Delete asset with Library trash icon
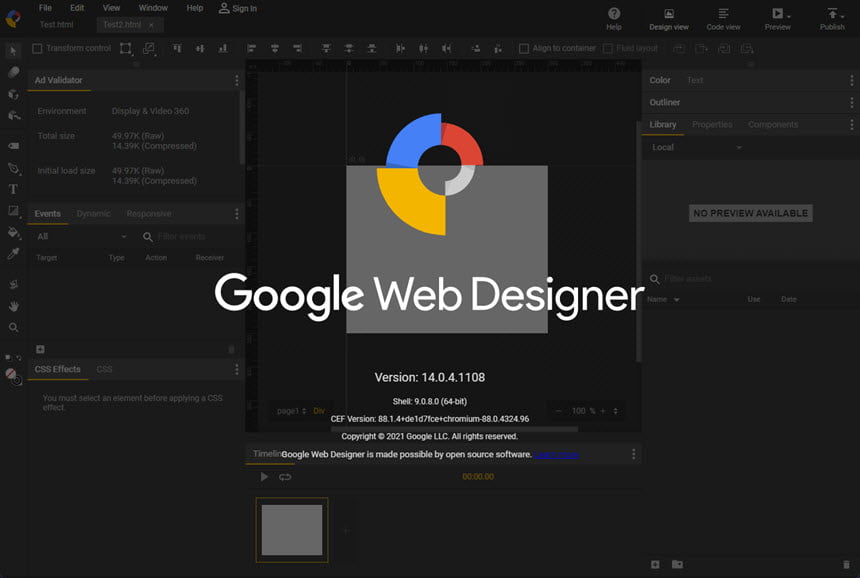 click(x=846, y=564)
